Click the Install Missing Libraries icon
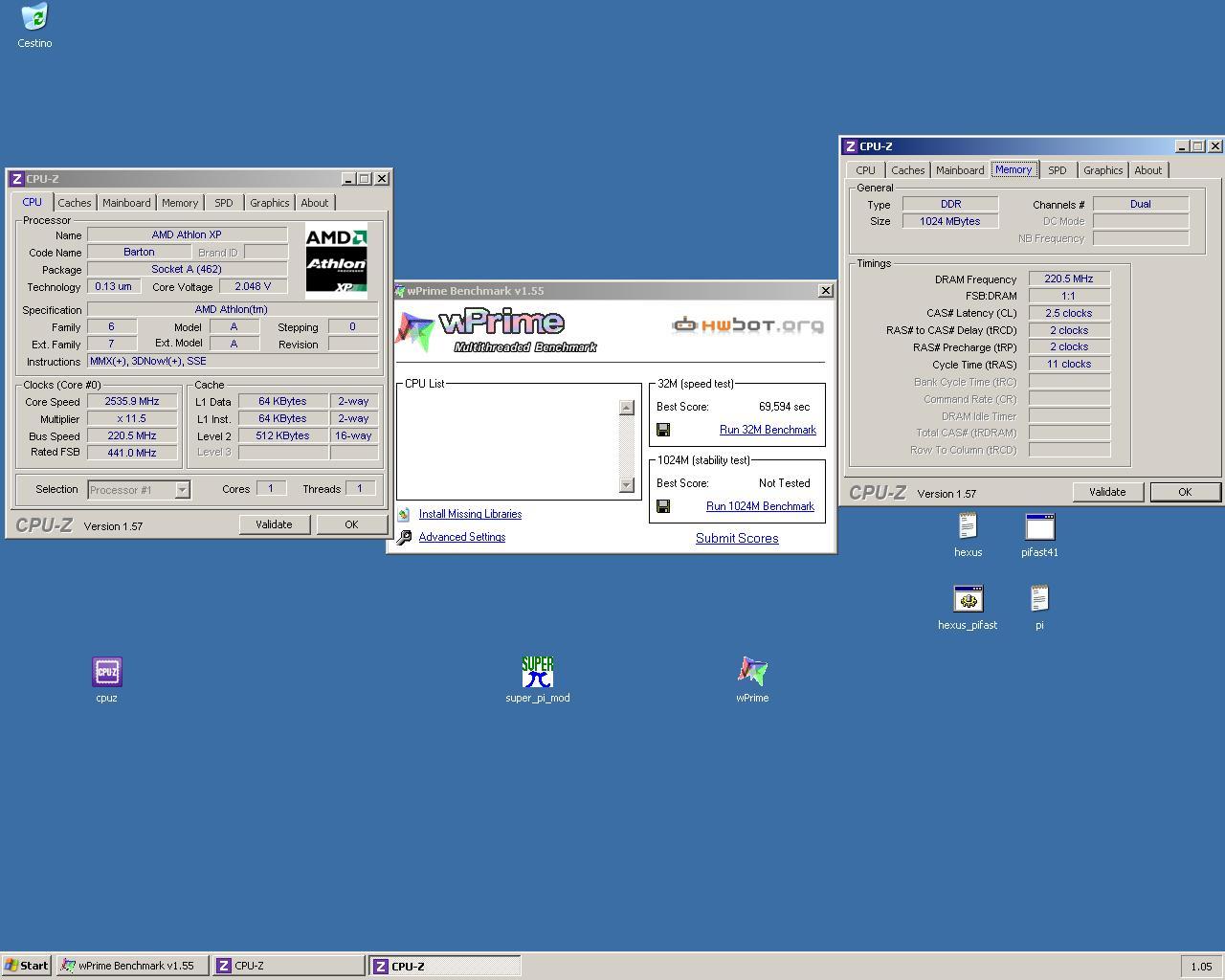This screenshot has width=1225, height=980. [x=404, y=514]
